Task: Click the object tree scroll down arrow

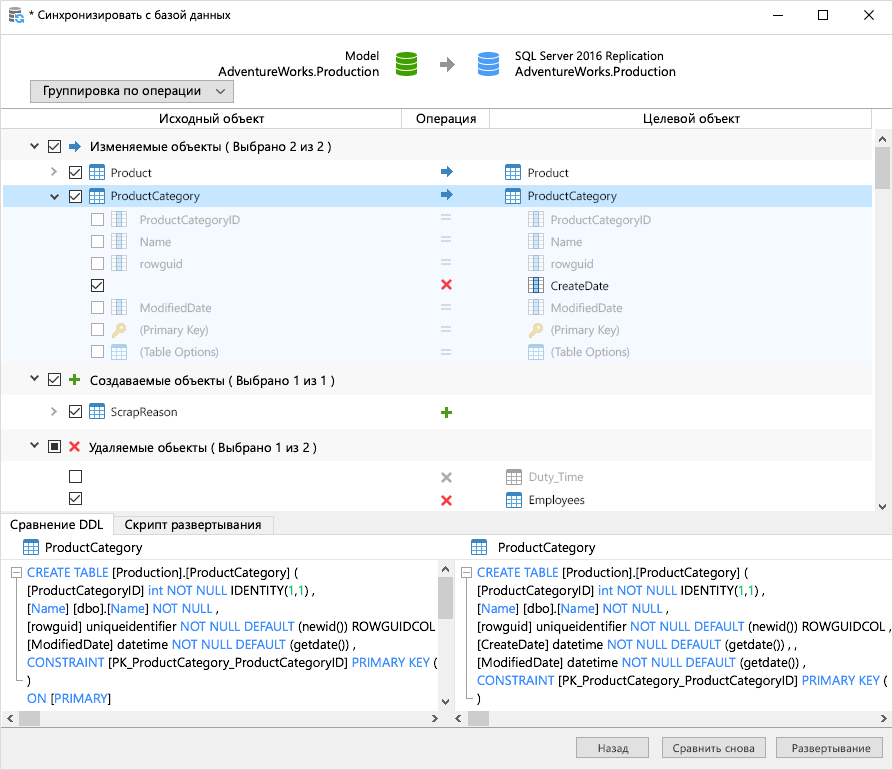Action: [882, 506]
